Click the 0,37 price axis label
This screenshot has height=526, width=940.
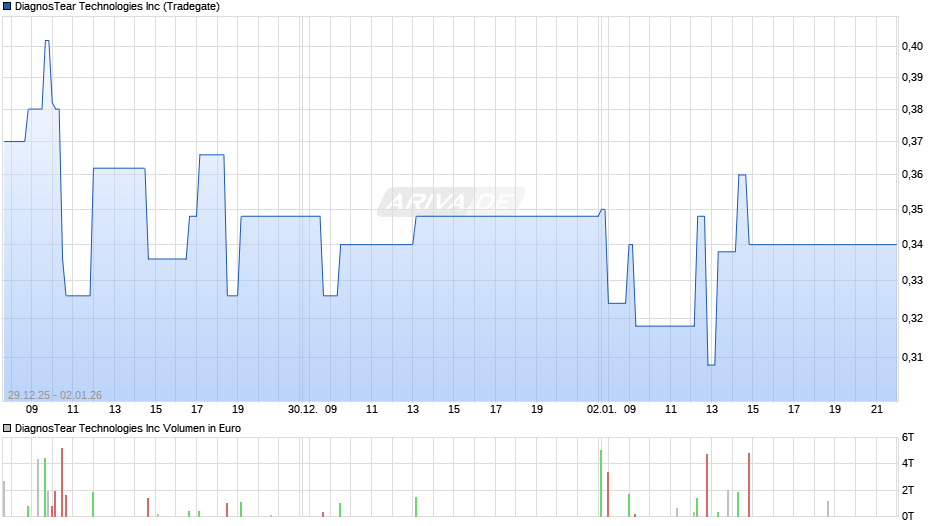tap(912, 142)
